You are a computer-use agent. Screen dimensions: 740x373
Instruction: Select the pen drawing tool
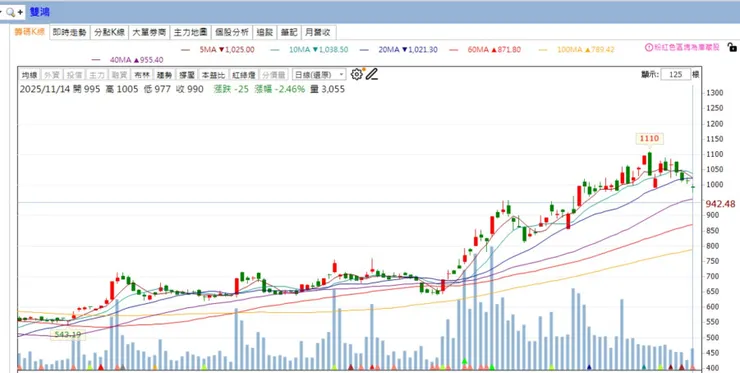pyautogui.click(x=372, y=74)
